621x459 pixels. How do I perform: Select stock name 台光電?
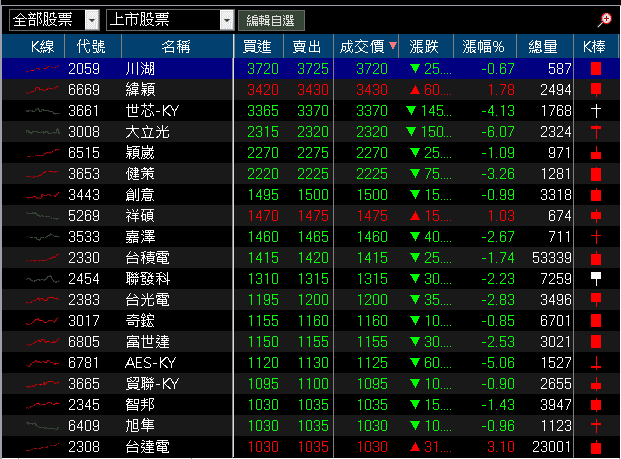pyautogui.click(x=147, y=300)
